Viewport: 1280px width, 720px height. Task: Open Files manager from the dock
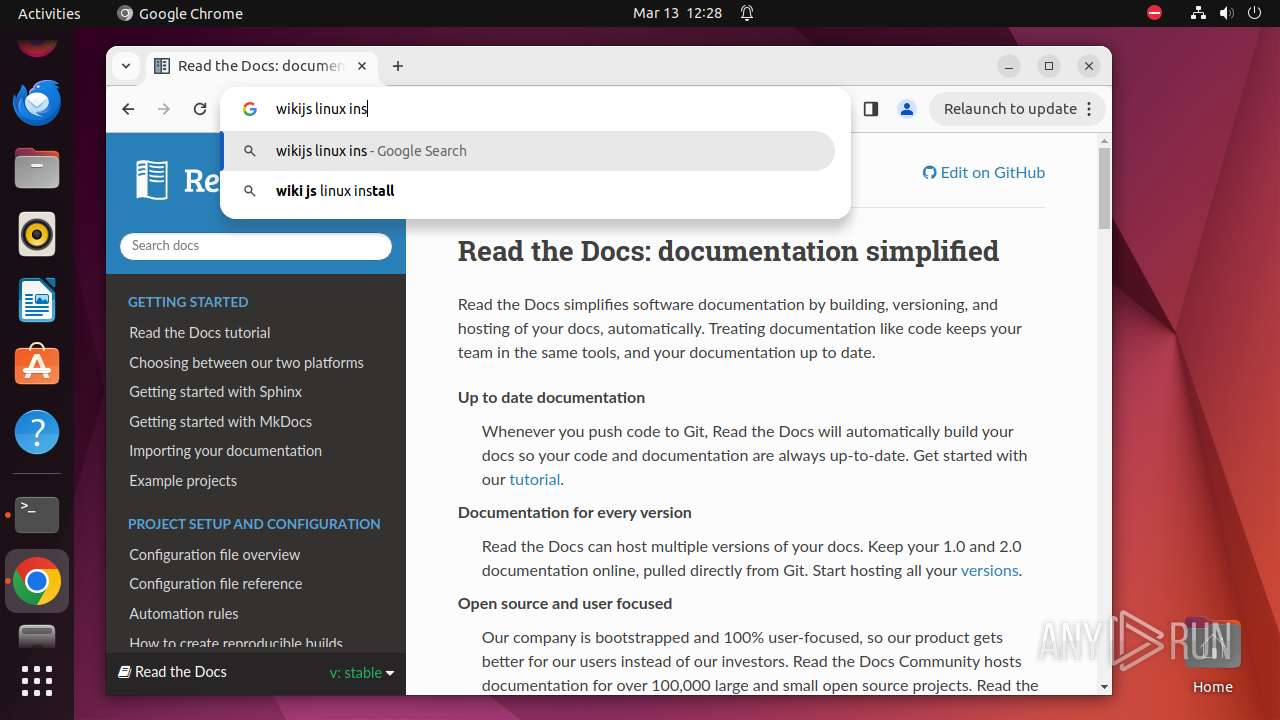pos(37,168)
